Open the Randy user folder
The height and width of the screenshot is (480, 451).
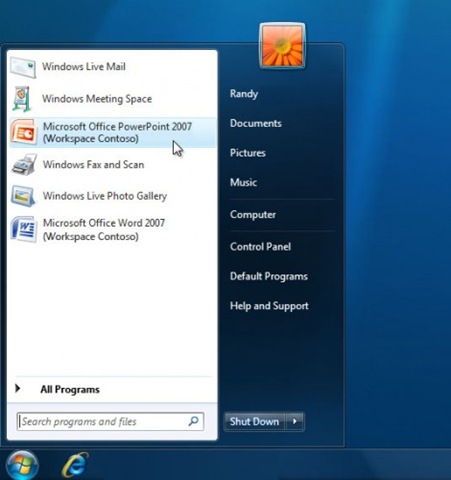click(244, 94)
